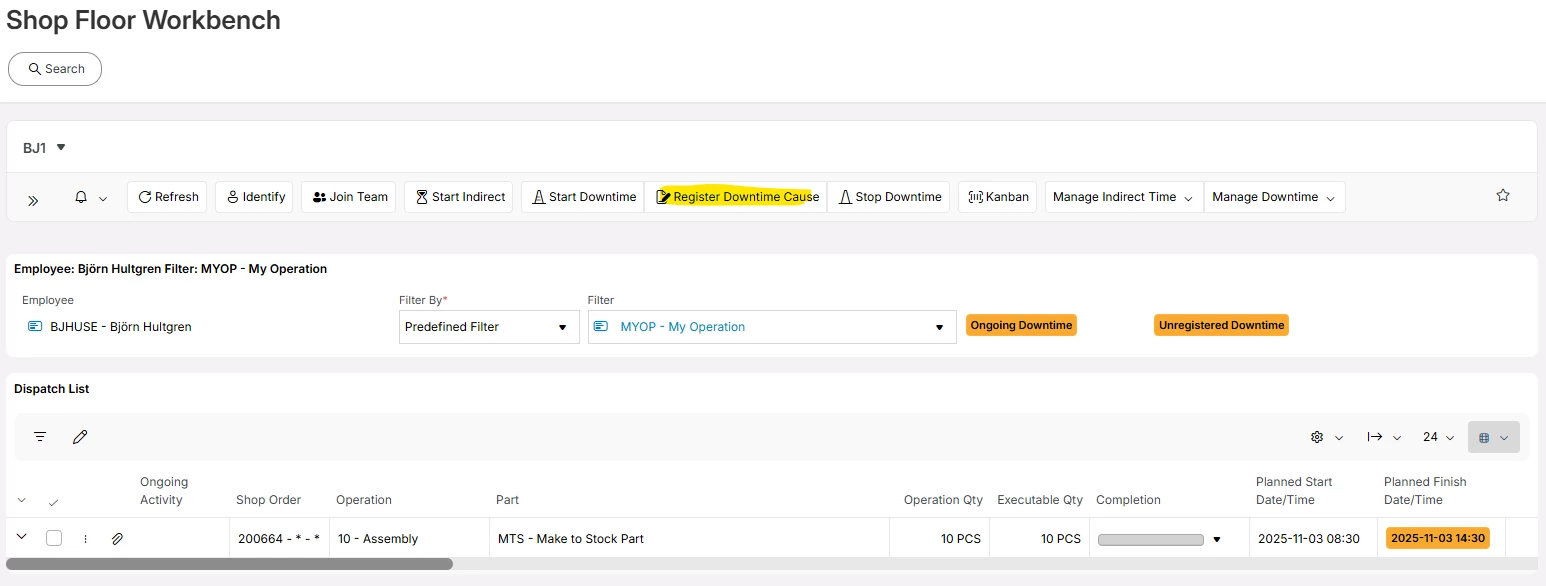Open the Dispatch List gear settings menu
Screen dimensions: 1546x586
[x=1326, y=437]
